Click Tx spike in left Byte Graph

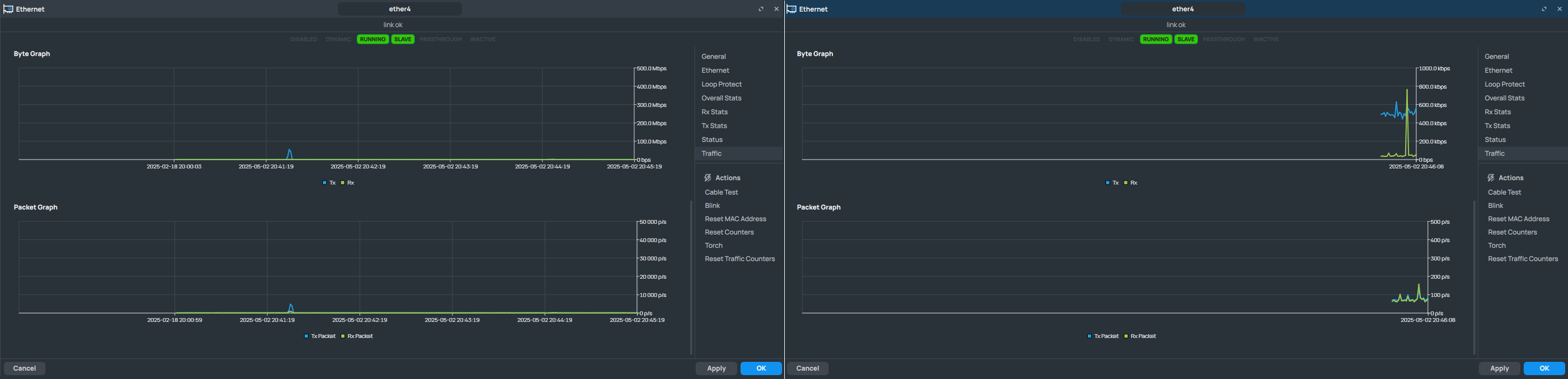pos(290,153)
